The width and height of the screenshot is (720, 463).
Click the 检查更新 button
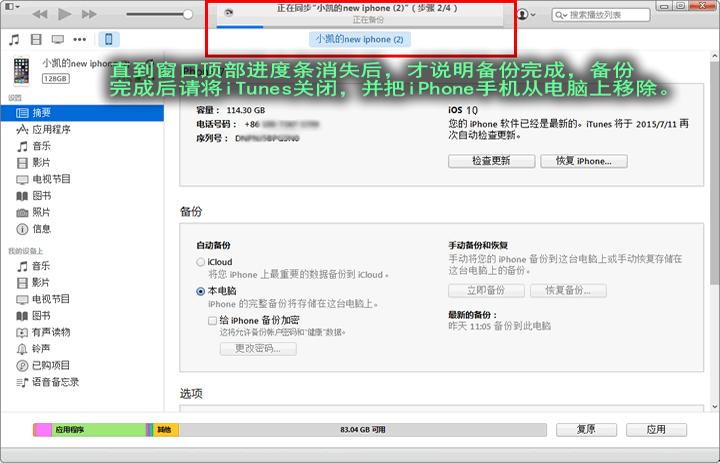491,161
